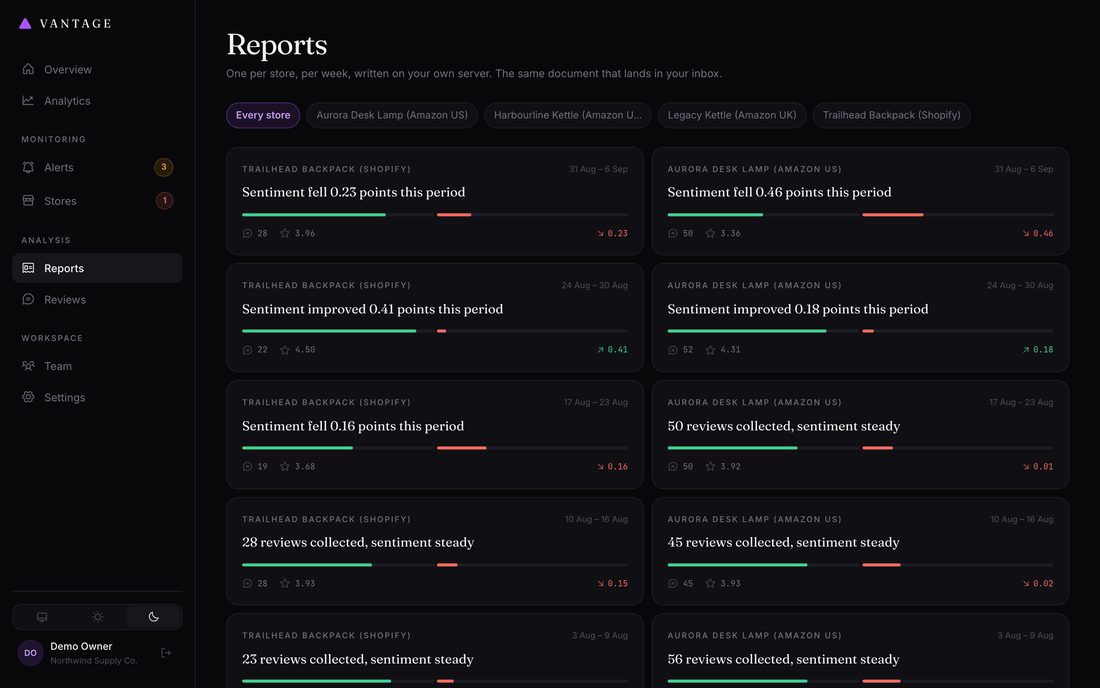
Task: Open report Sentiment improved 0.18
Action: pyautogui.click(x=860, y=318)
